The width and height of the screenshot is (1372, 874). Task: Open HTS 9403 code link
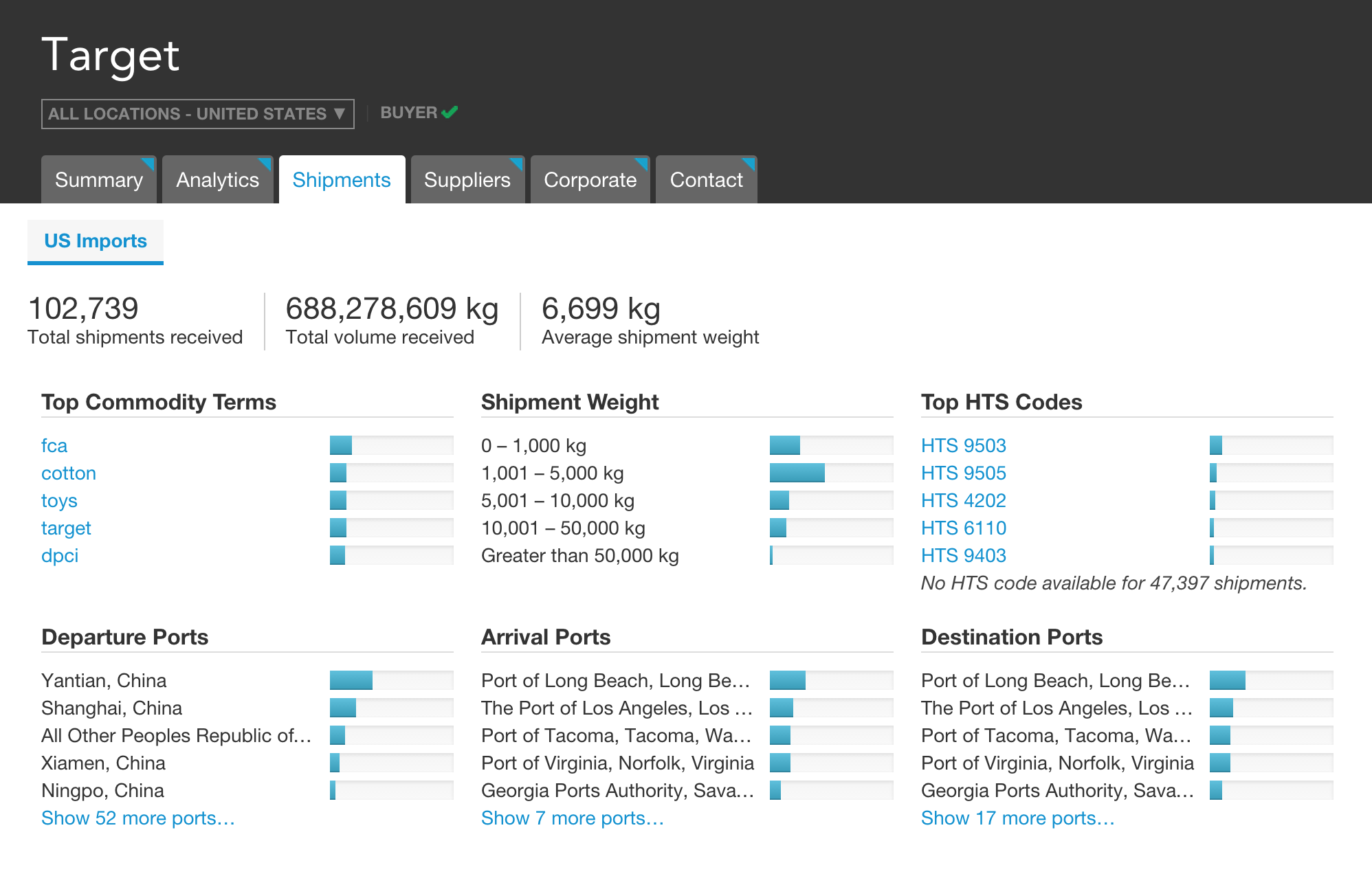tap(964, 556)
